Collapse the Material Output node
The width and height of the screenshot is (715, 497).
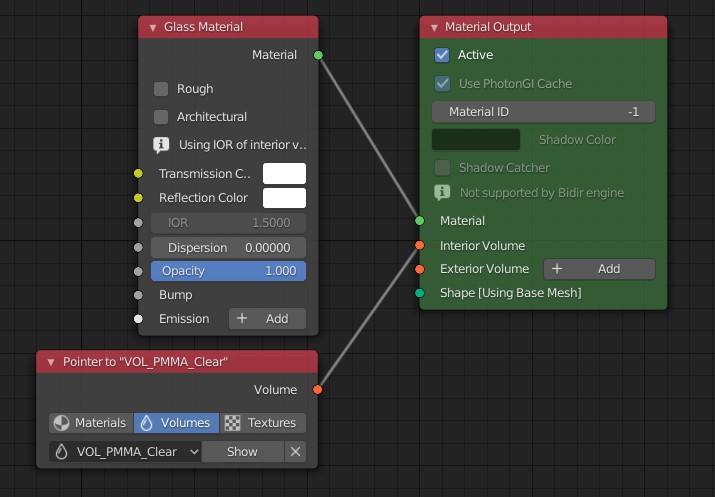coord(433,27)
